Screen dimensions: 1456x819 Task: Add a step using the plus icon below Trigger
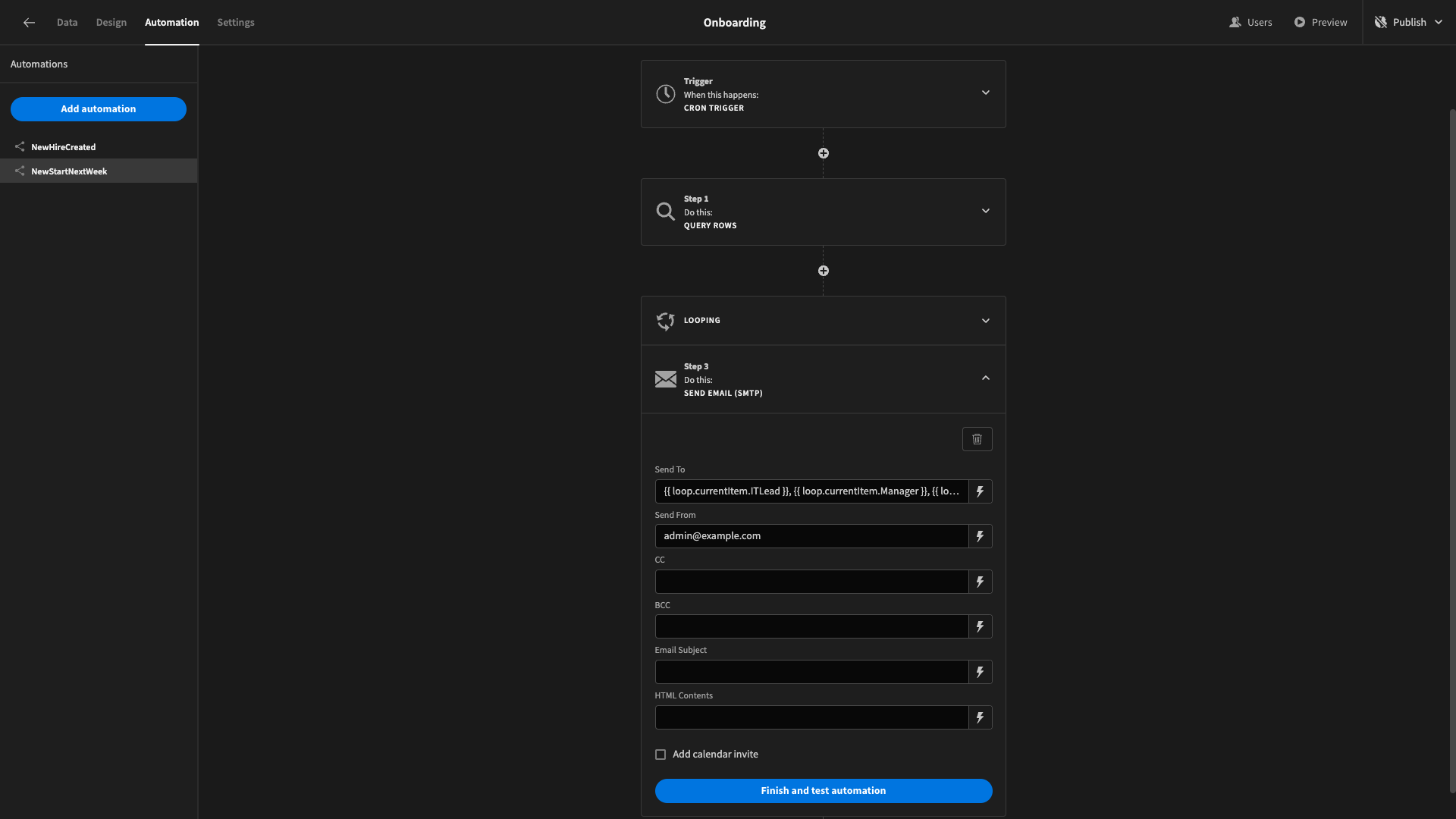point(824,152)
